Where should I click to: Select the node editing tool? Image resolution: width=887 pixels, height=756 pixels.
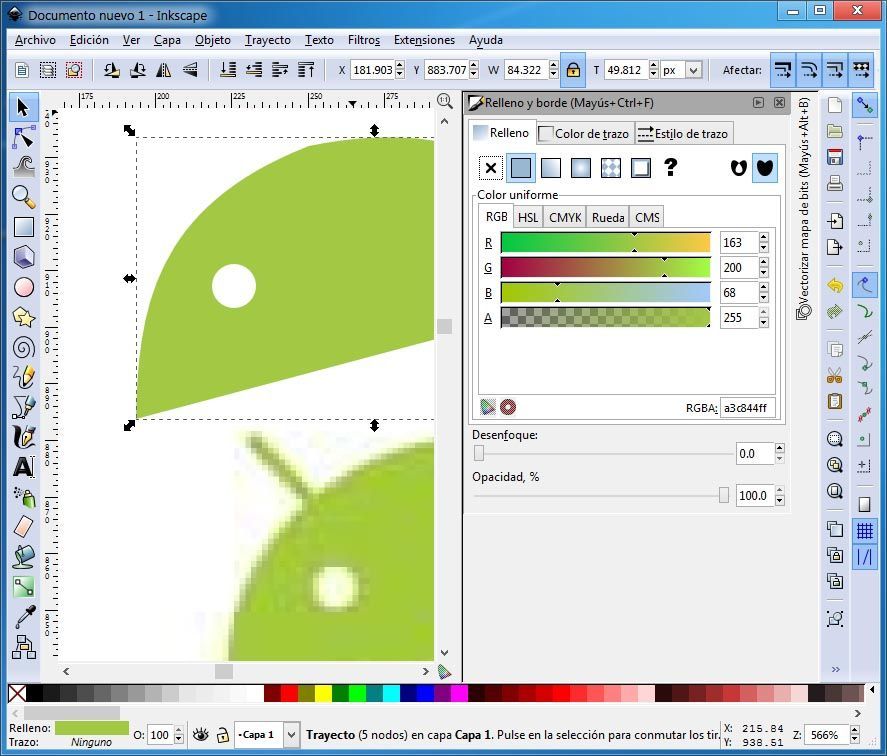(23, 138)
